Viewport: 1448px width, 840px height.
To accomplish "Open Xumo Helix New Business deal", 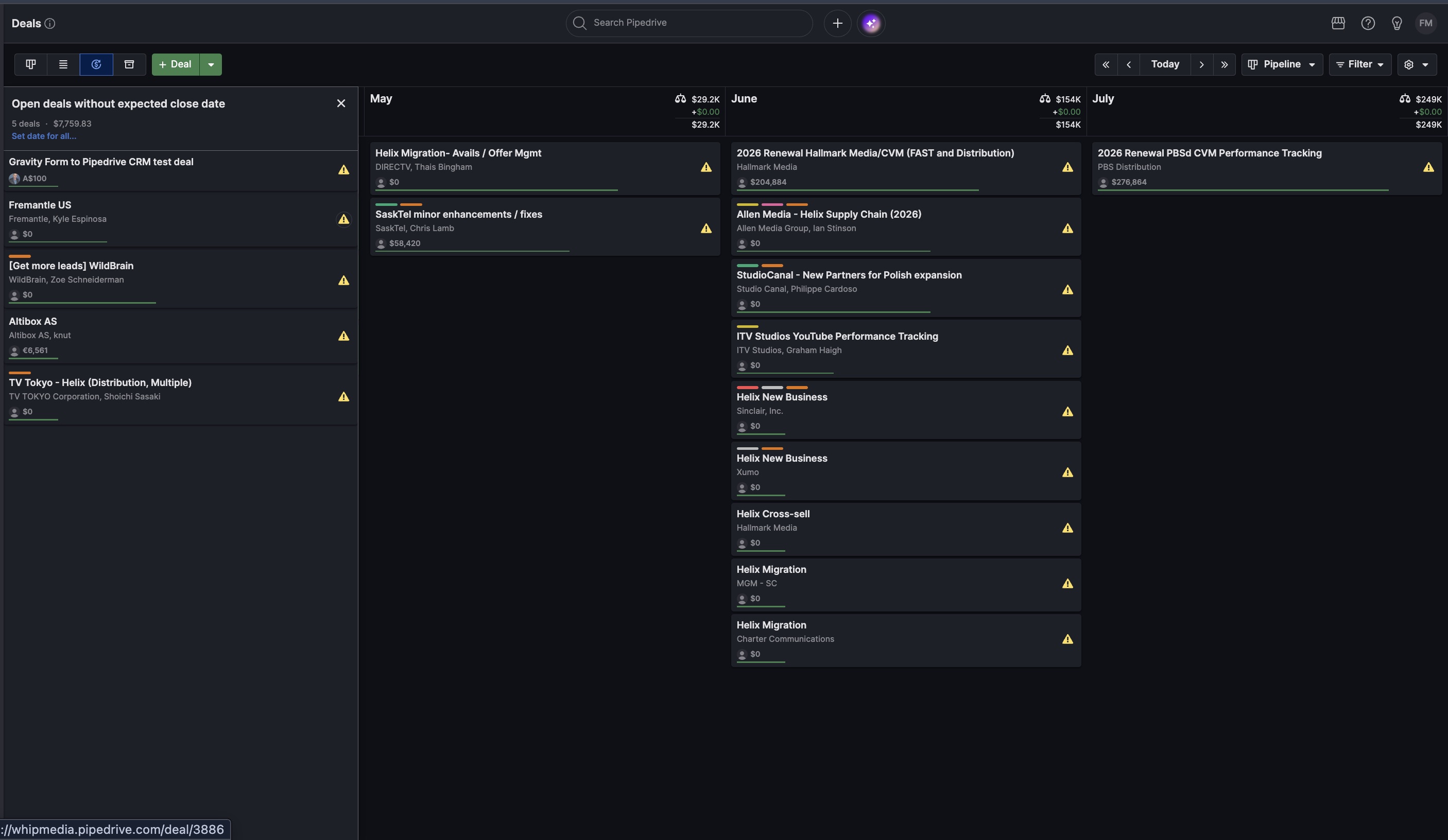I will coord(906,471).
